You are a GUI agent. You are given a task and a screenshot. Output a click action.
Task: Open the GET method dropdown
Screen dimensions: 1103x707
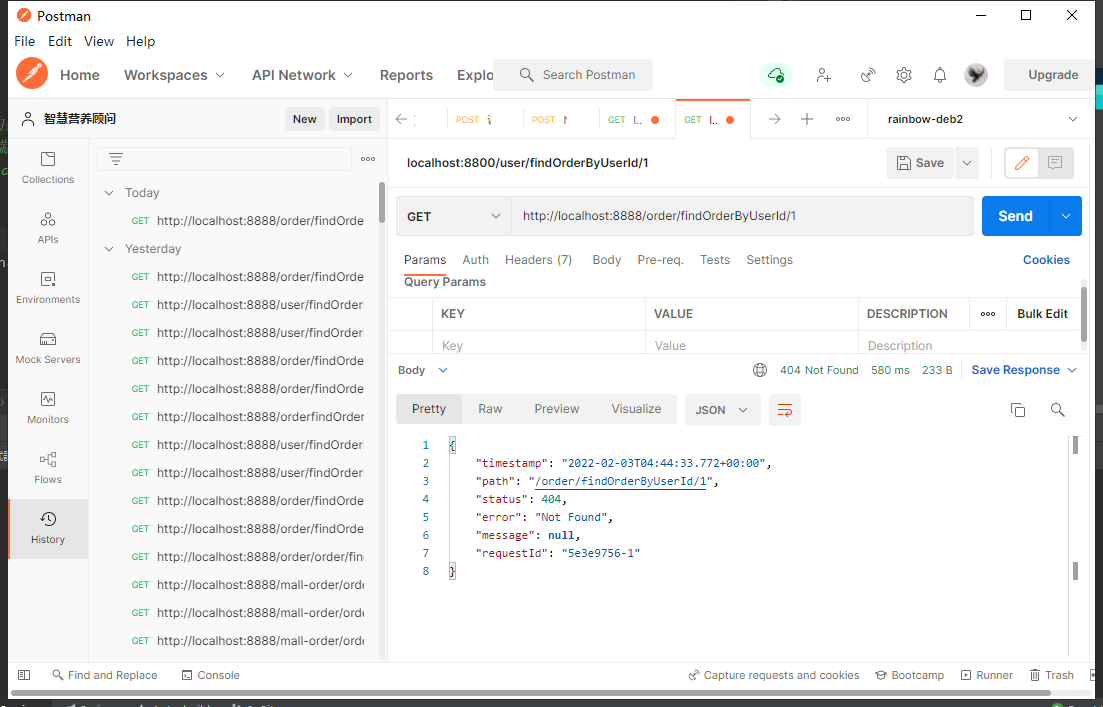pyautogui.click(x=454, y=216)
